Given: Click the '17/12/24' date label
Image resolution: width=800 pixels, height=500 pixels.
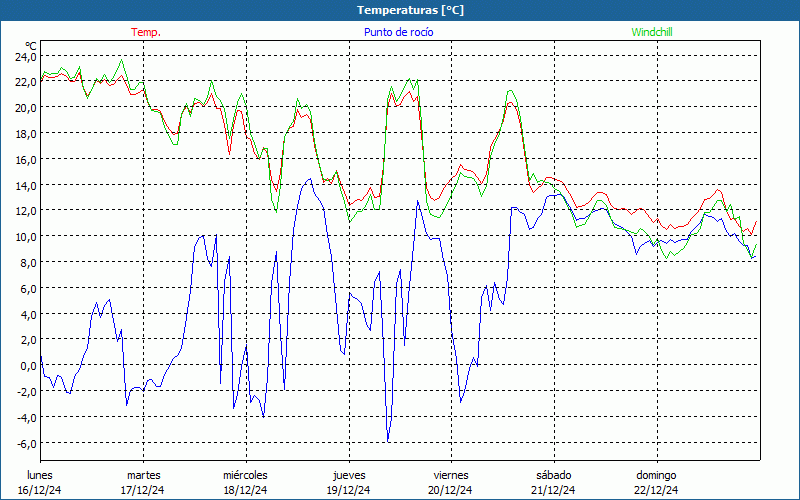Looking at the screenshot, I should (x=143, y=490).
